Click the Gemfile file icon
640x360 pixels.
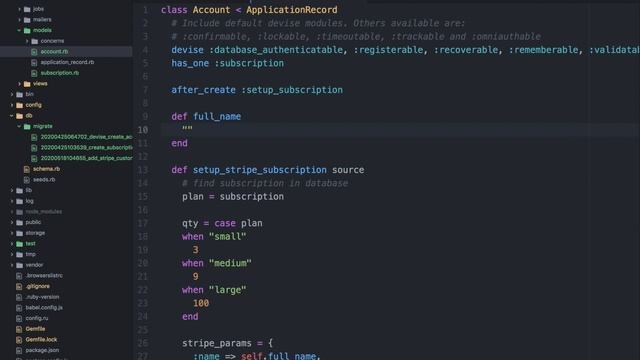(x=19, y=329)
